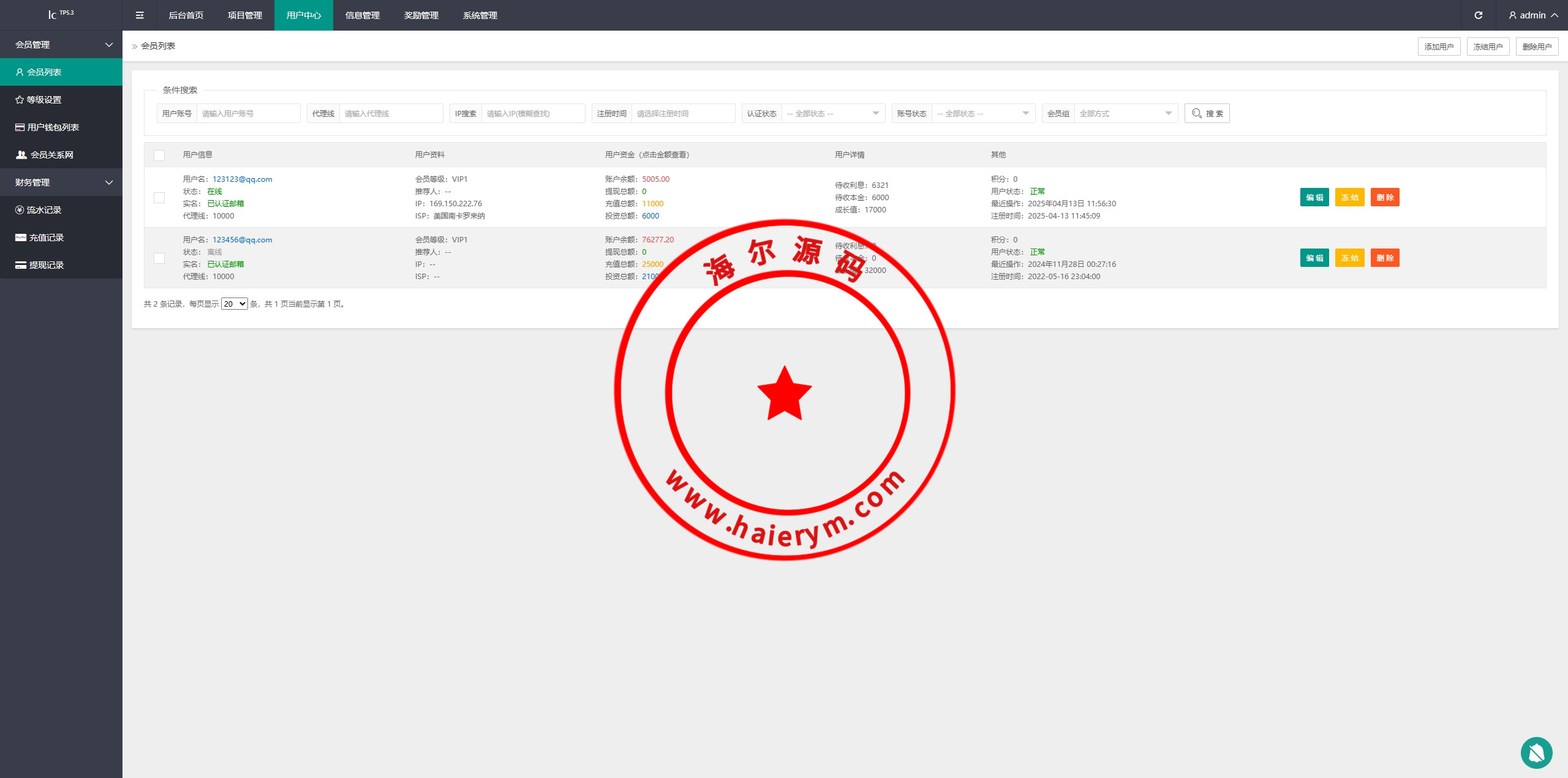This screenshot has width=1568, height=778.
Task: Click the magnifier search button
Action: tap(1207, 113)
